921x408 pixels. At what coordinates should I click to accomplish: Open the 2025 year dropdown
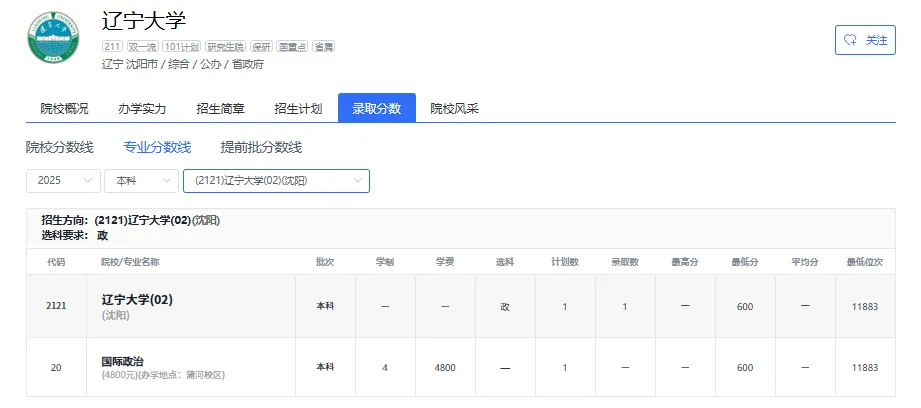coord(63,181)
